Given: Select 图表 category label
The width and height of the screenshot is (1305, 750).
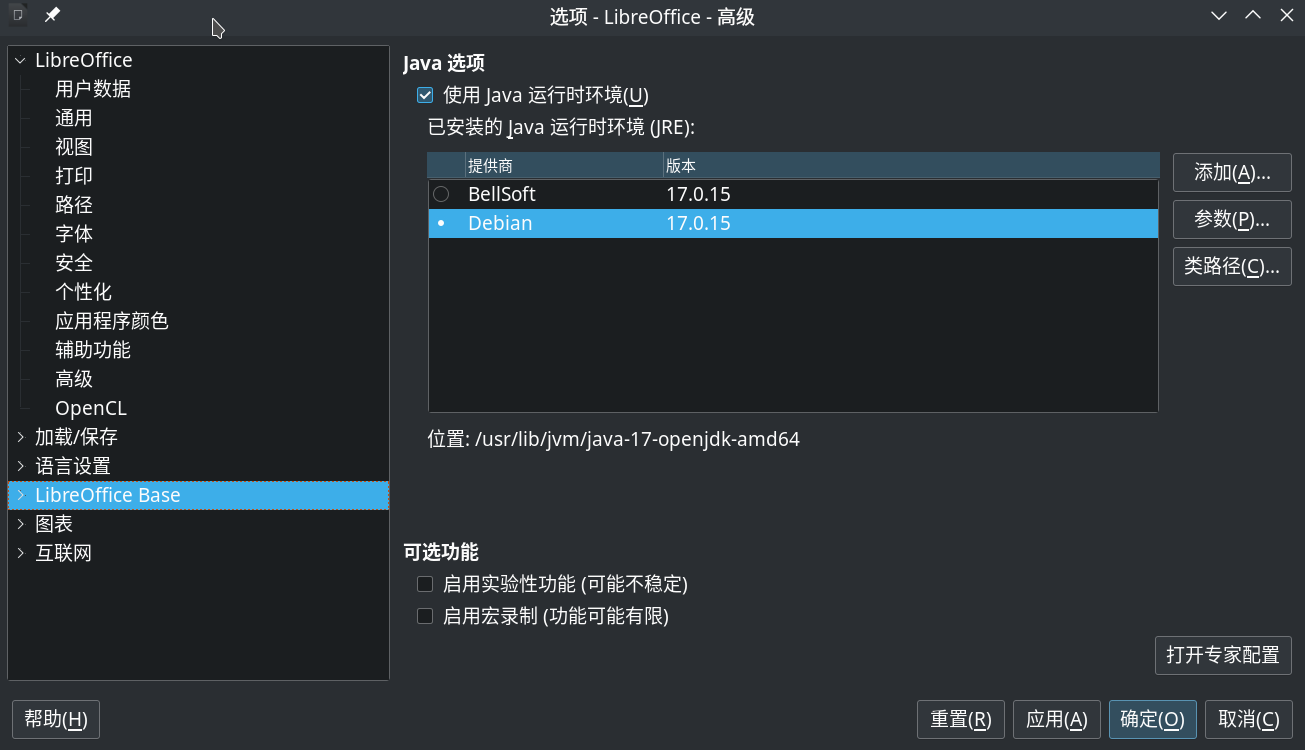Looking at the screenshot, I should pyautogui.click(x=54, y=524).
